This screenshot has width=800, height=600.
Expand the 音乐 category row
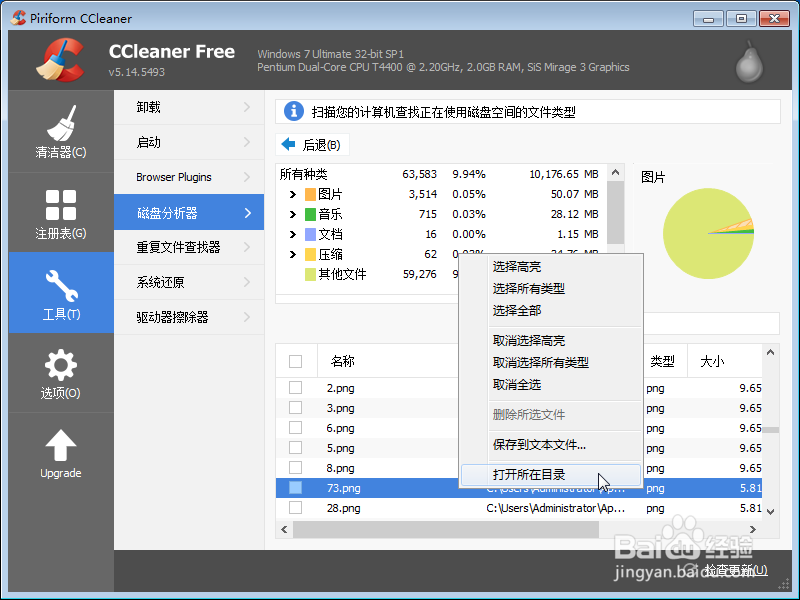coord(292,214)
